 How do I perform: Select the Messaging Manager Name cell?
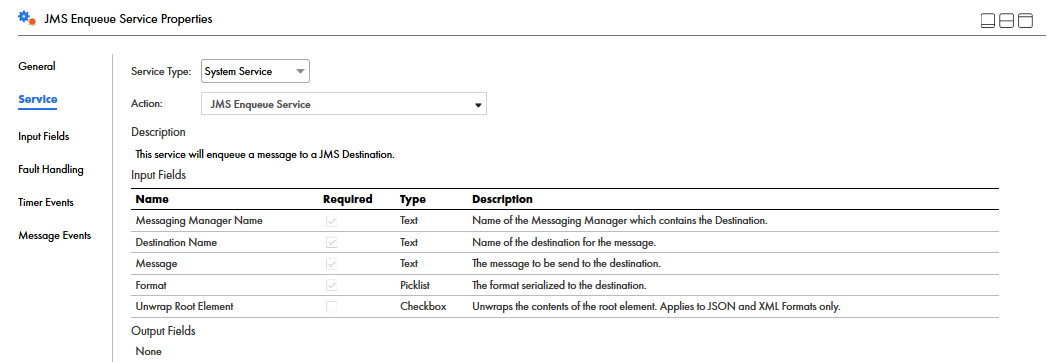(x=199, y=220)
